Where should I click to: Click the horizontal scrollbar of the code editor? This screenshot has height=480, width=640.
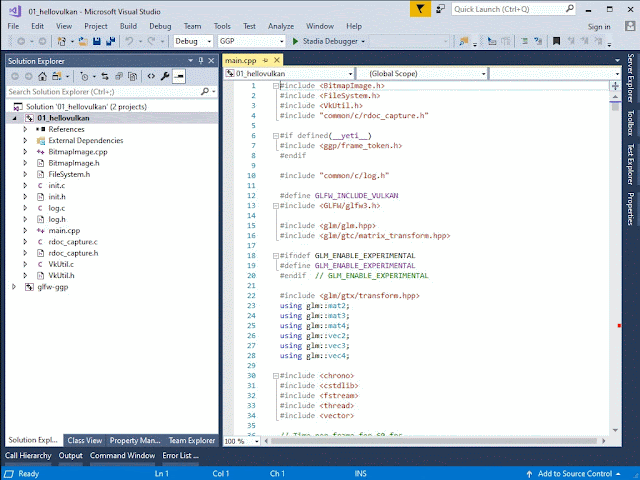coord(434,441)
